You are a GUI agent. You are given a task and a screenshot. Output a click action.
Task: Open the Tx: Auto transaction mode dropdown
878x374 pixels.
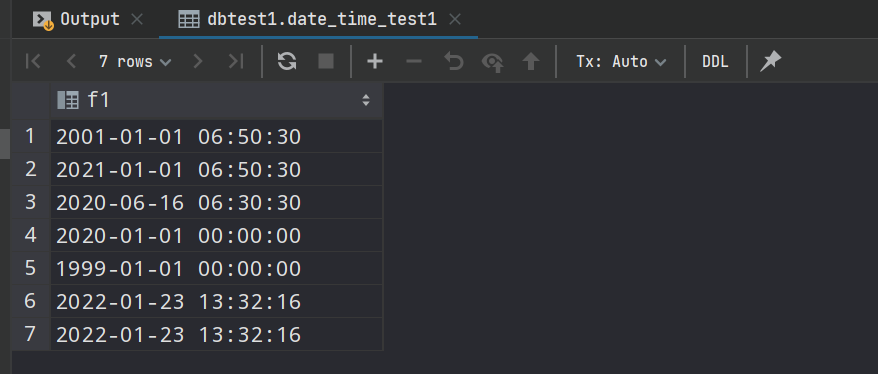(x=621, y=62)
